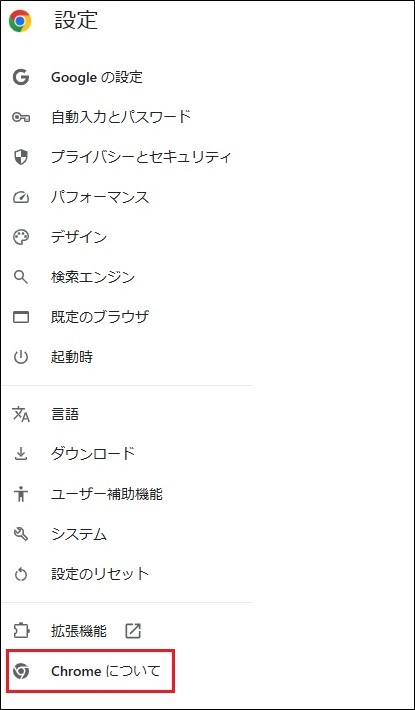
Task: Click the shield privacy icon
Action: pos(21,157)
